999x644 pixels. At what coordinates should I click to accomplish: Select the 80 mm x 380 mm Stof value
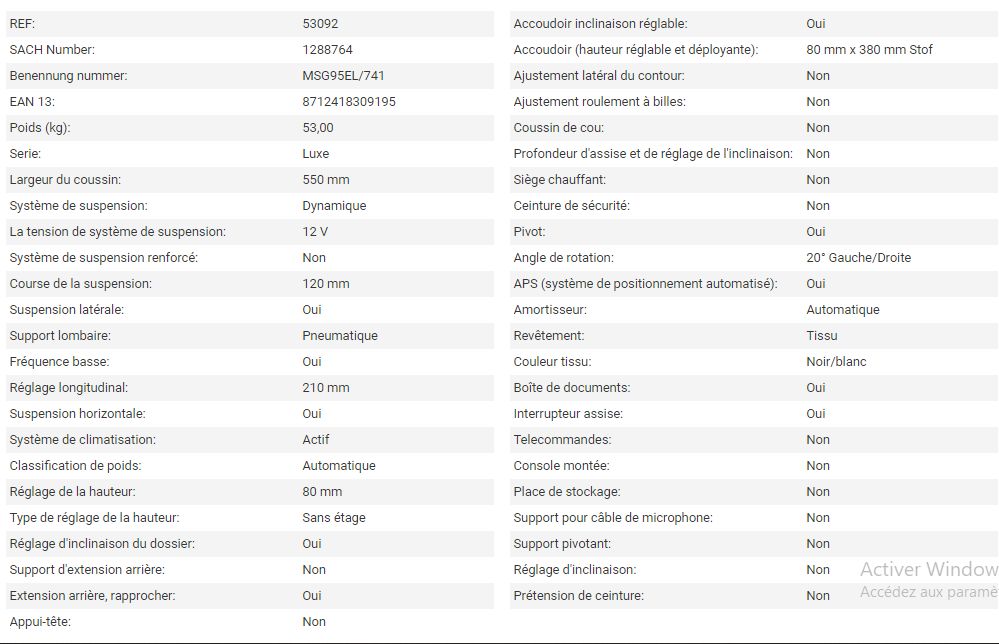[x=869, y=50]
